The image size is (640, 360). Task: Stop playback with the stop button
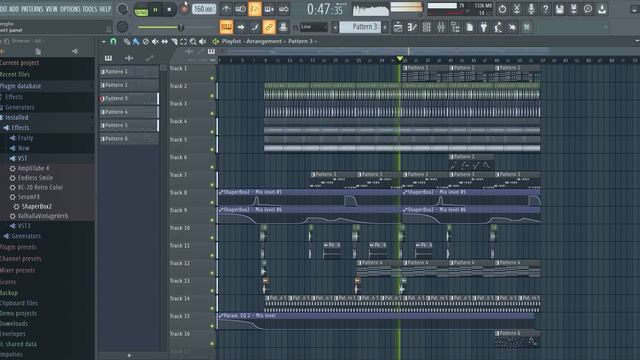pyautogui.click(x=169, y=9)
